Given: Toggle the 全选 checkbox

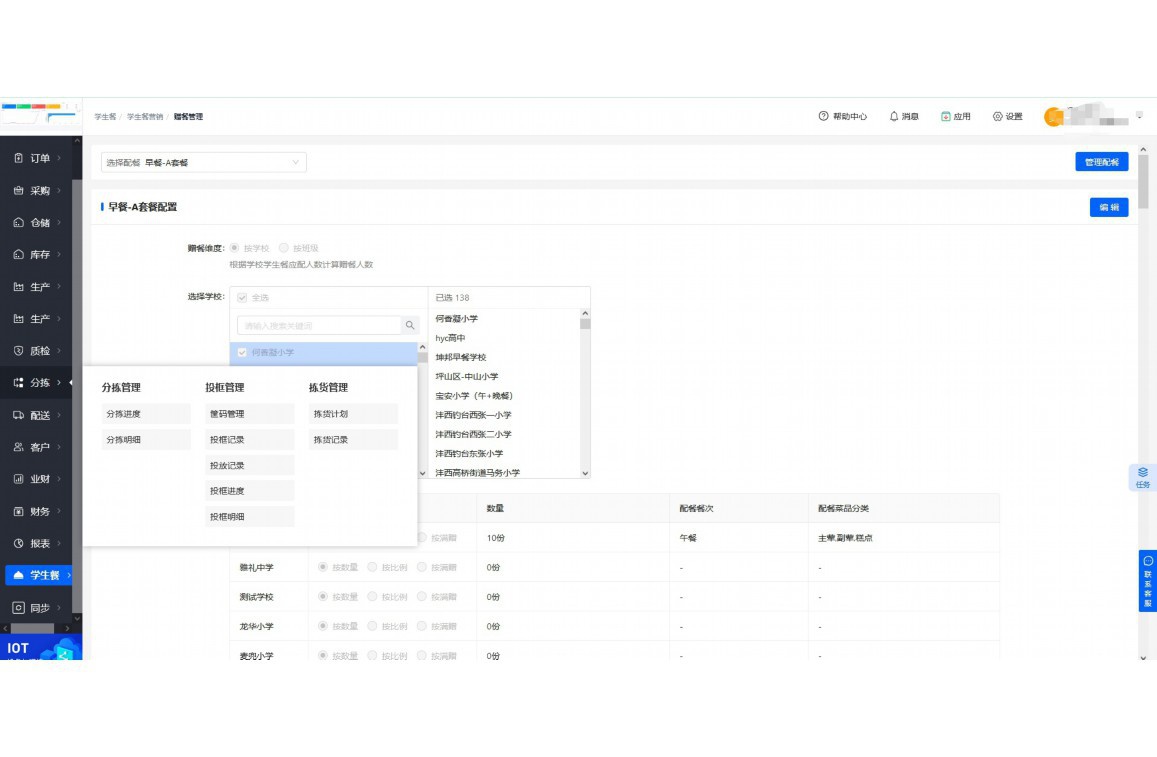Looking at the screenshot, I should pyautogui.click(x=243, y=298).
